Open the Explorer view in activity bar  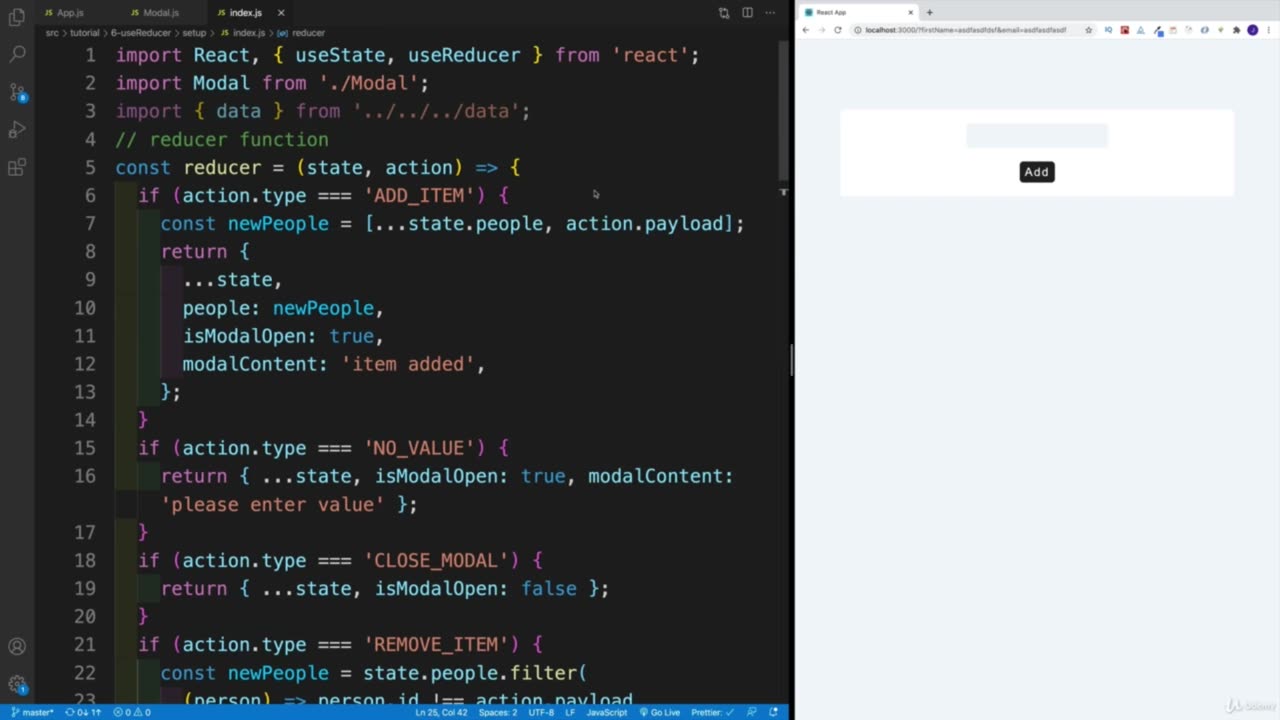point(17,17)
